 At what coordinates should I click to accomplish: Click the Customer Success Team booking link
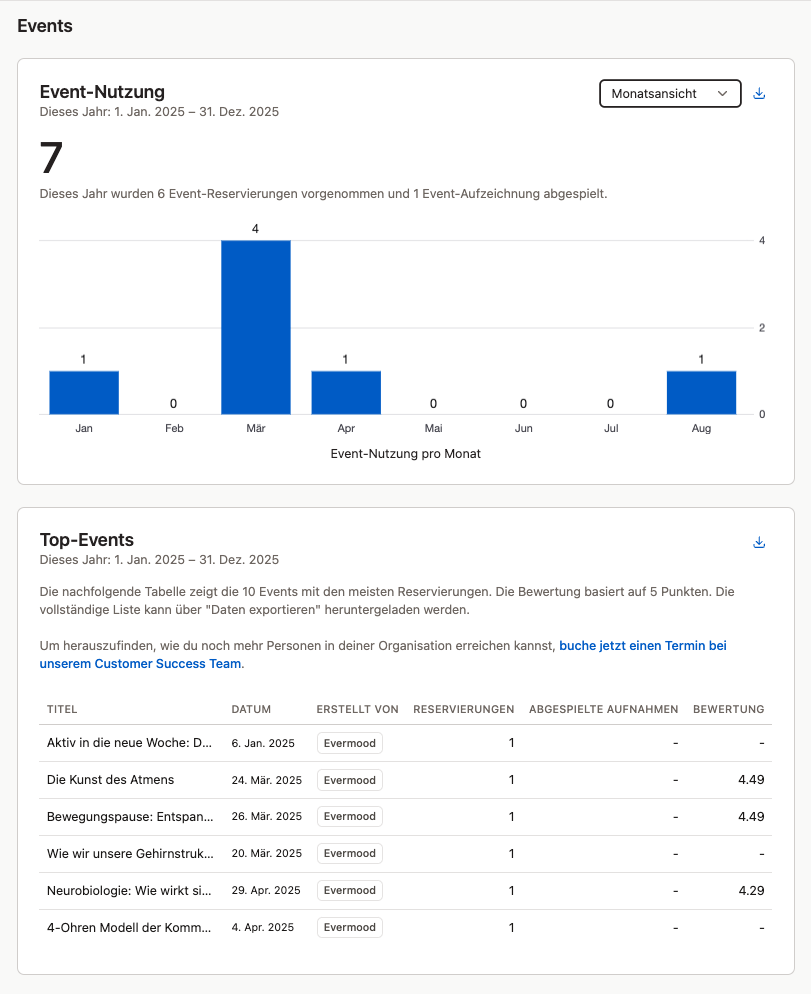coord(642,646)
